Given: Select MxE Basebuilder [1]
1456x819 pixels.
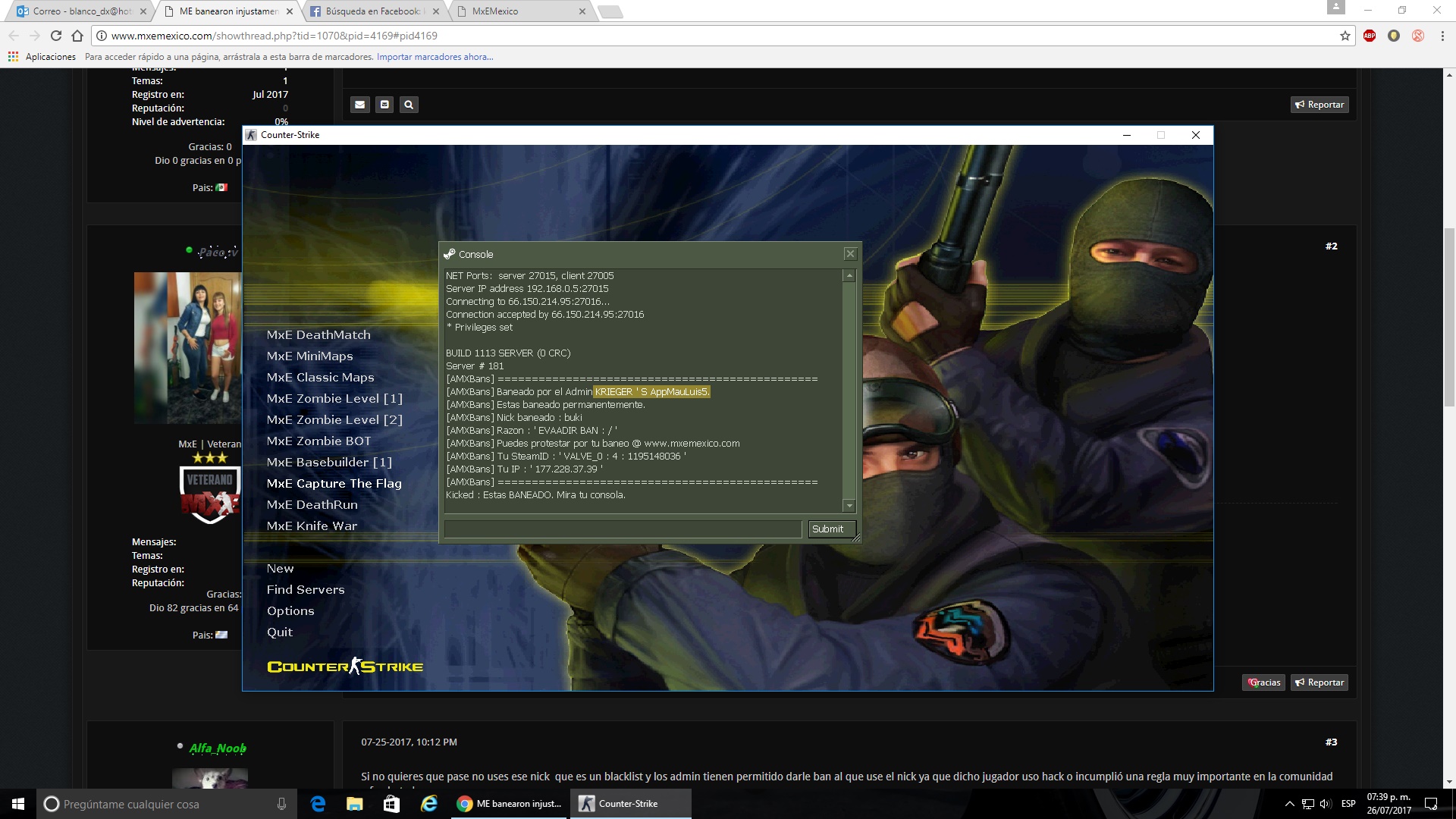Looking at the screenshot, I should pos(329,462).
